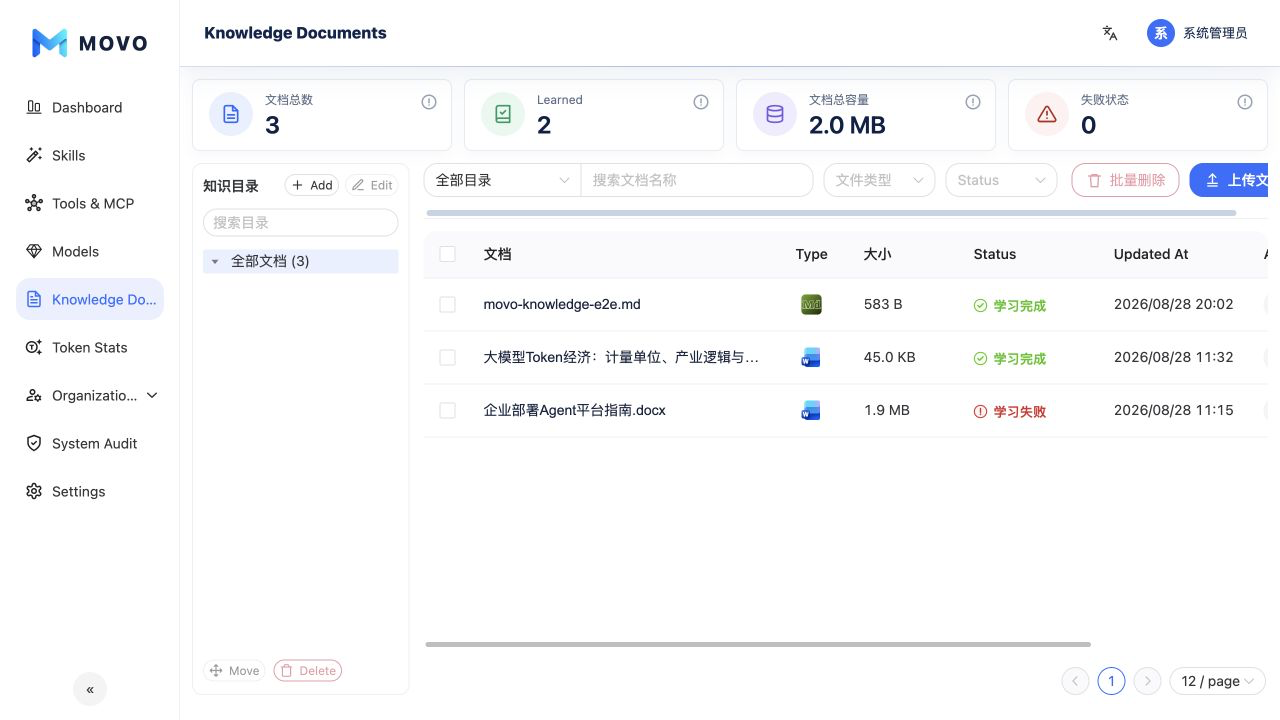Click the checklist icon in Learned card
1280x720 pixels.
click(x=503, y=114)
